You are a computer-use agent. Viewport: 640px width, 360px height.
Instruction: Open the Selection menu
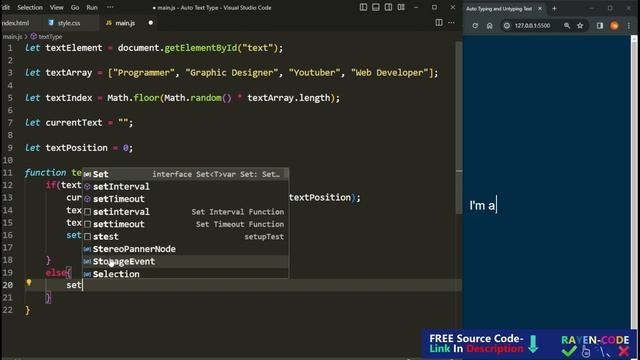30,7
